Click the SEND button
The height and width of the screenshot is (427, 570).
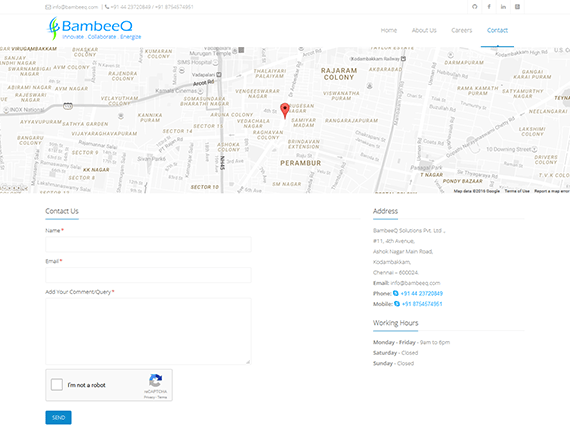[59, 418]
